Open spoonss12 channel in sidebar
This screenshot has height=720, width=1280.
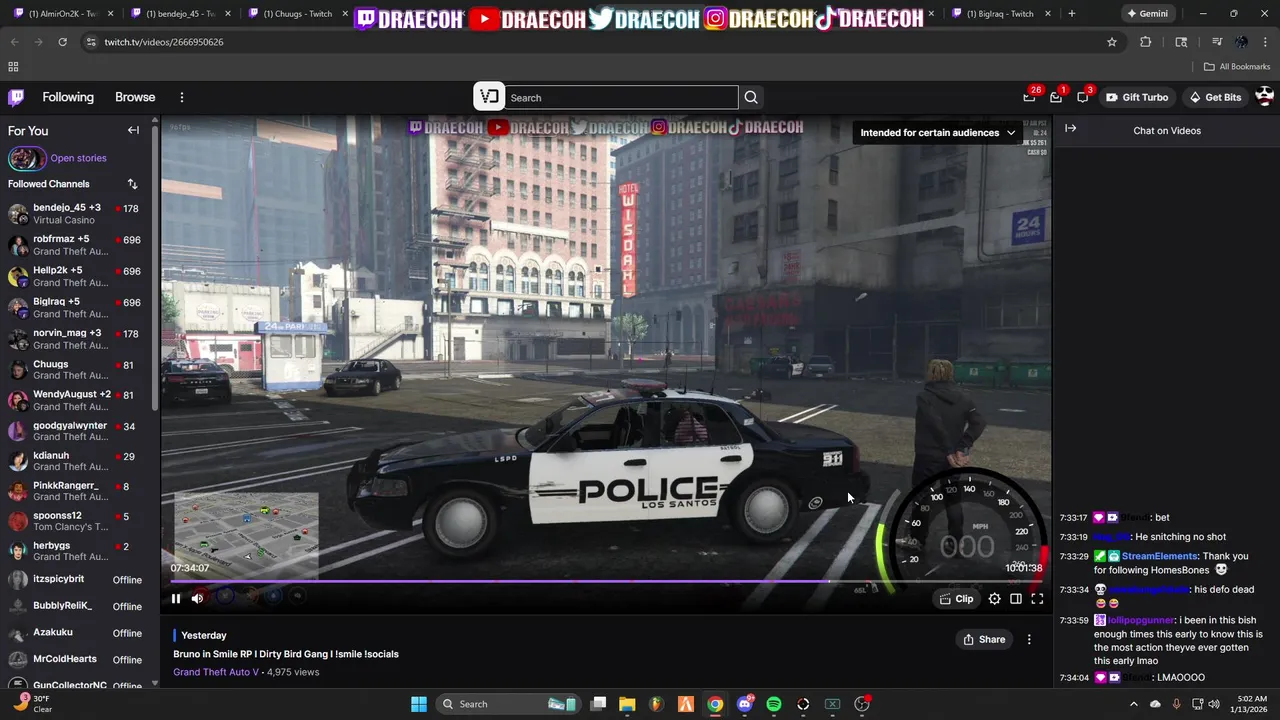pyautogui.click(x=78, y=521)
